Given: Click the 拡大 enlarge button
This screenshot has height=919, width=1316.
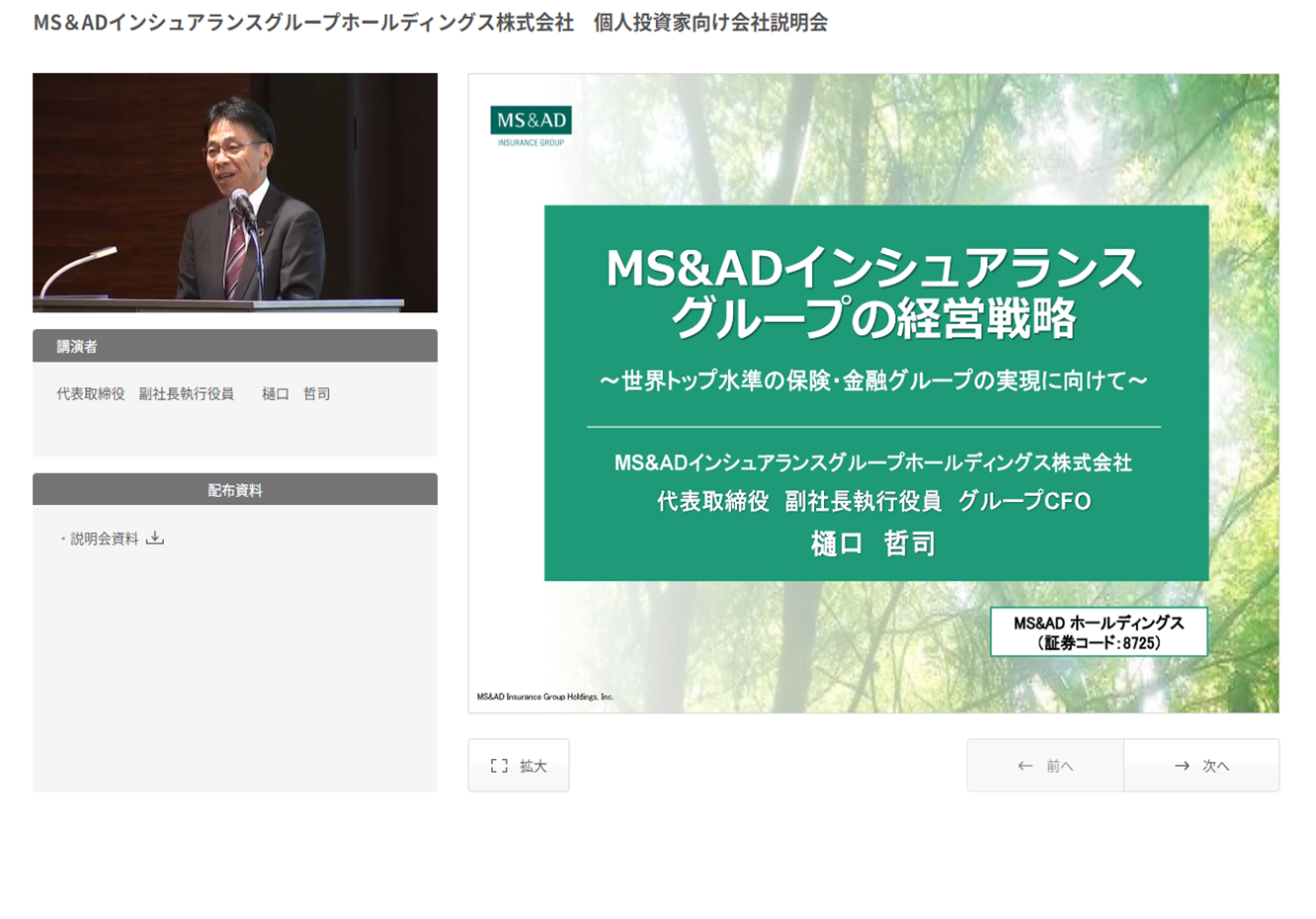Looking at the screenshot, I should pyautogui.click(x=519, y=765).
